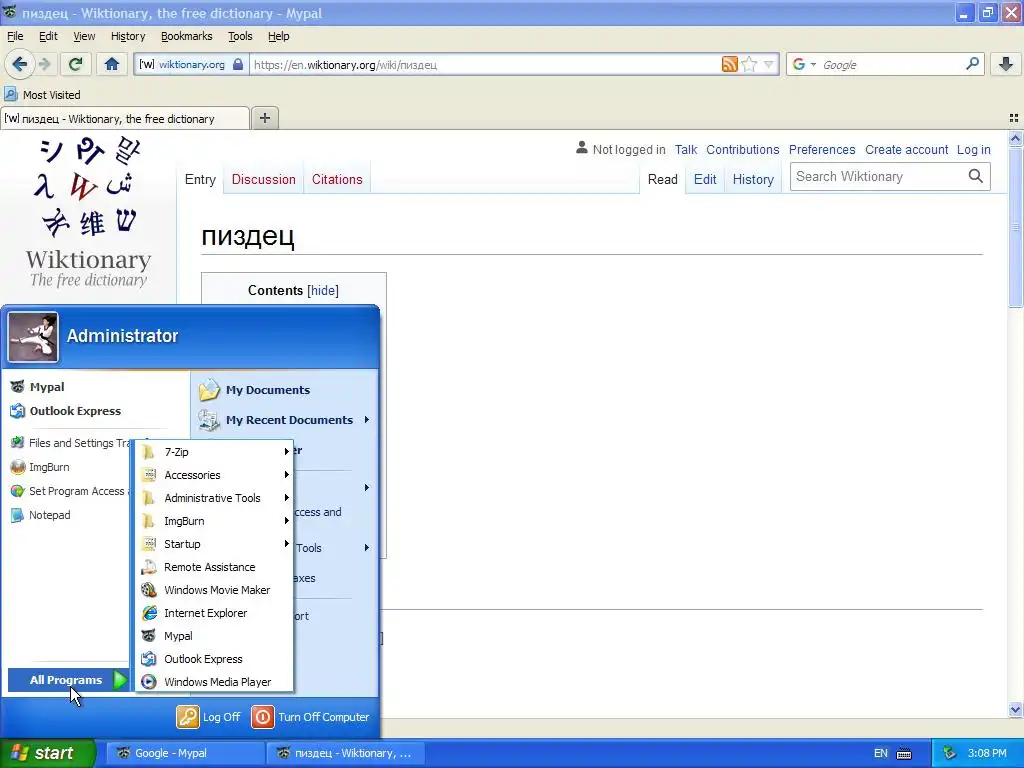Click the RSS feed icon in address bar
1024x768 pixels.
coord(729,64)
